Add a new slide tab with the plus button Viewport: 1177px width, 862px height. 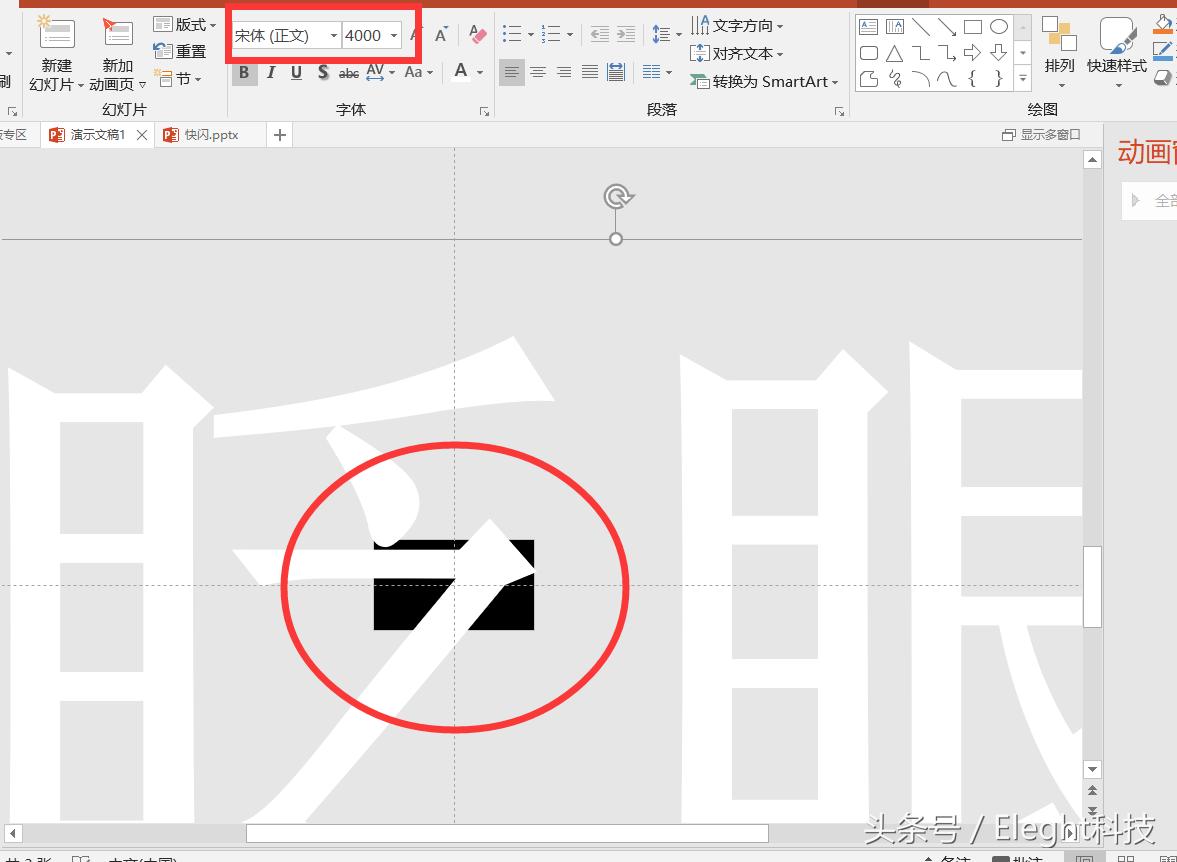[279, 134]
